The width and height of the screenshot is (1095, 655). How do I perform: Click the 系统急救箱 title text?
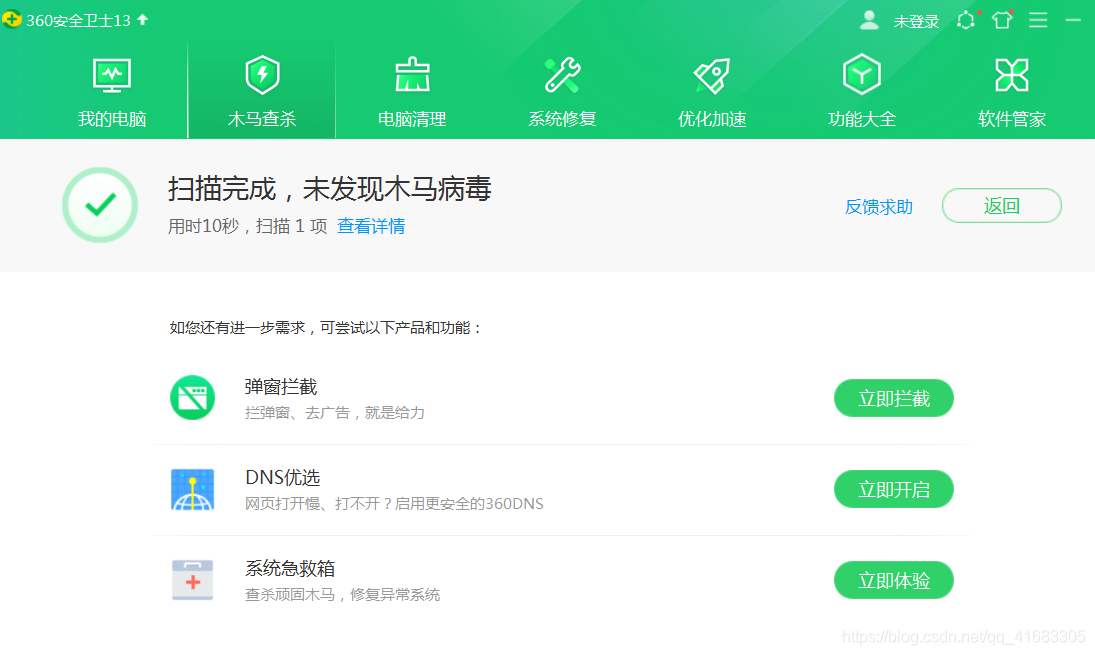(x=290, y=568)
